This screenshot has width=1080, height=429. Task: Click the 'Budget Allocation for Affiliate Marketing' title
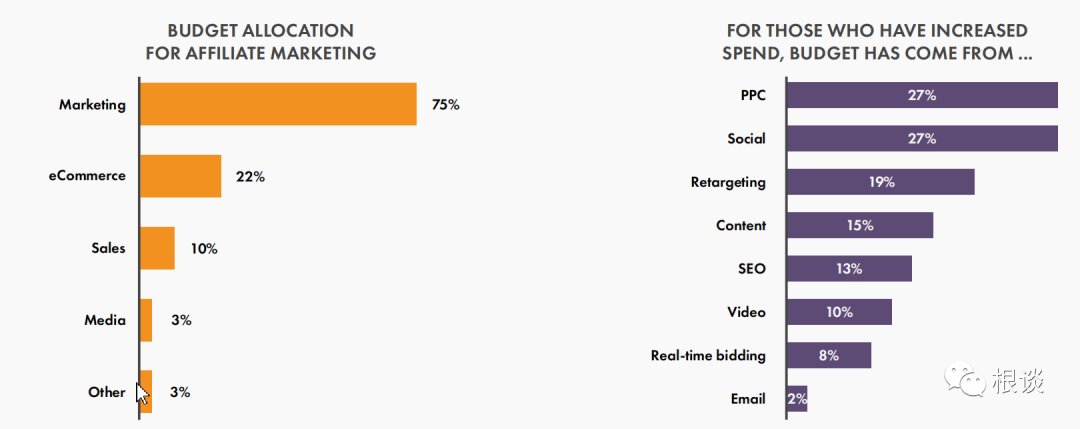pos(261,42)
